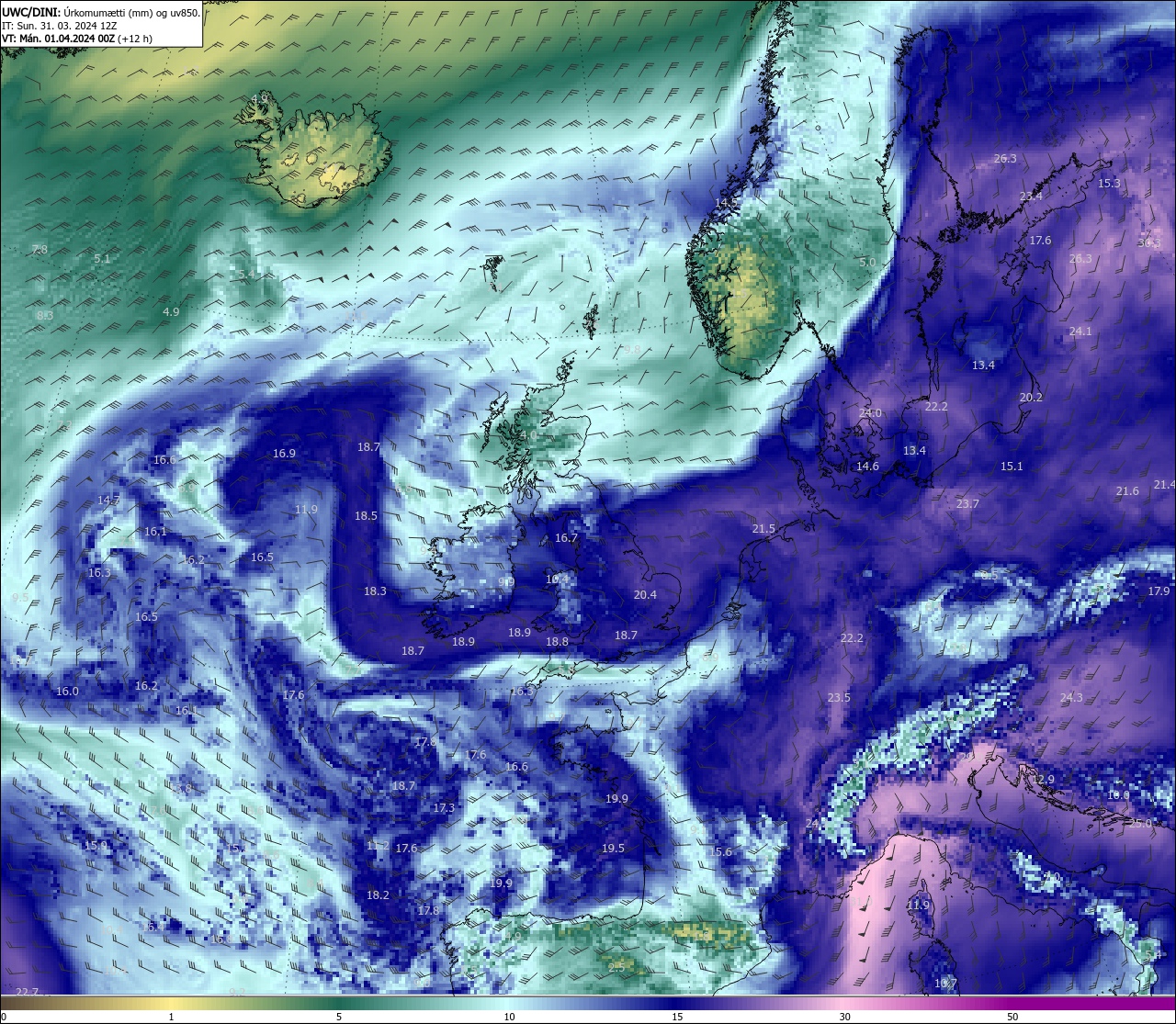Click the 20.2 value label

[1031, 397]
